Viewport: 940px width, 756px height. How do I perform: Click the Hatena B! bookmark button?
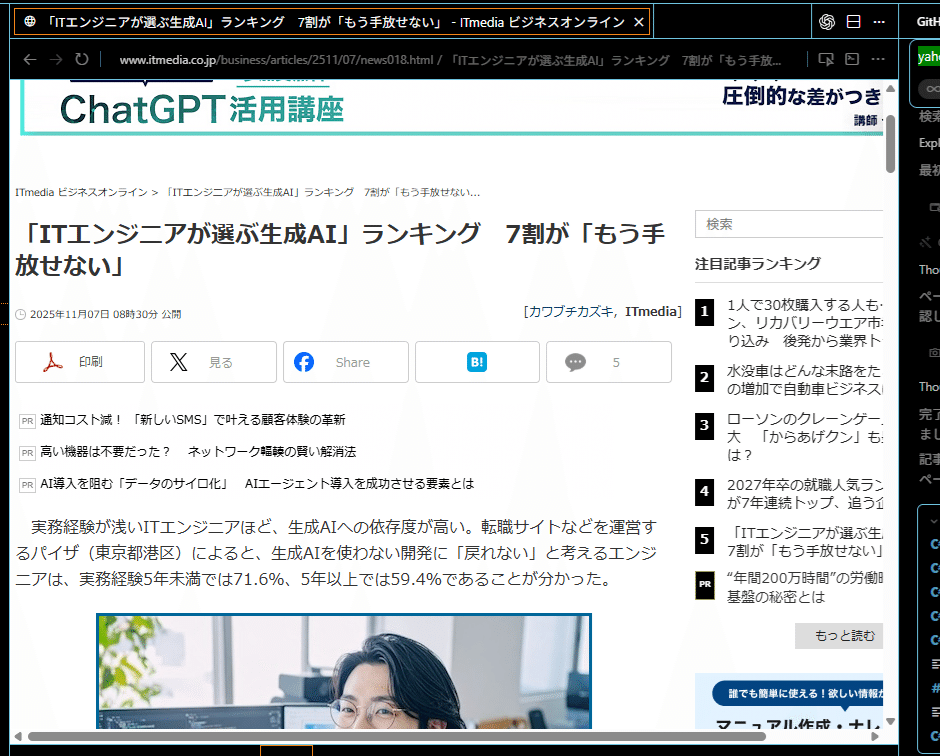coord(477,362)
